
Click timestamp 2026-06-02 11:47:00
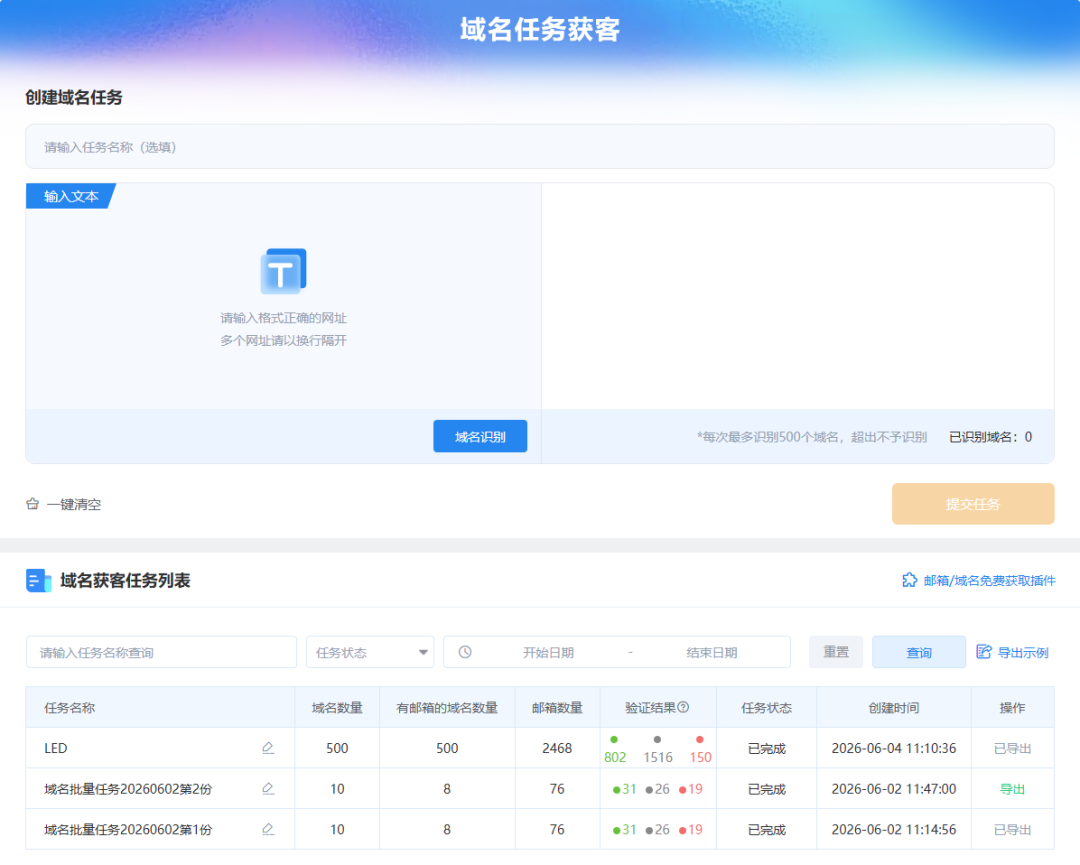click(x=893, y=789)
